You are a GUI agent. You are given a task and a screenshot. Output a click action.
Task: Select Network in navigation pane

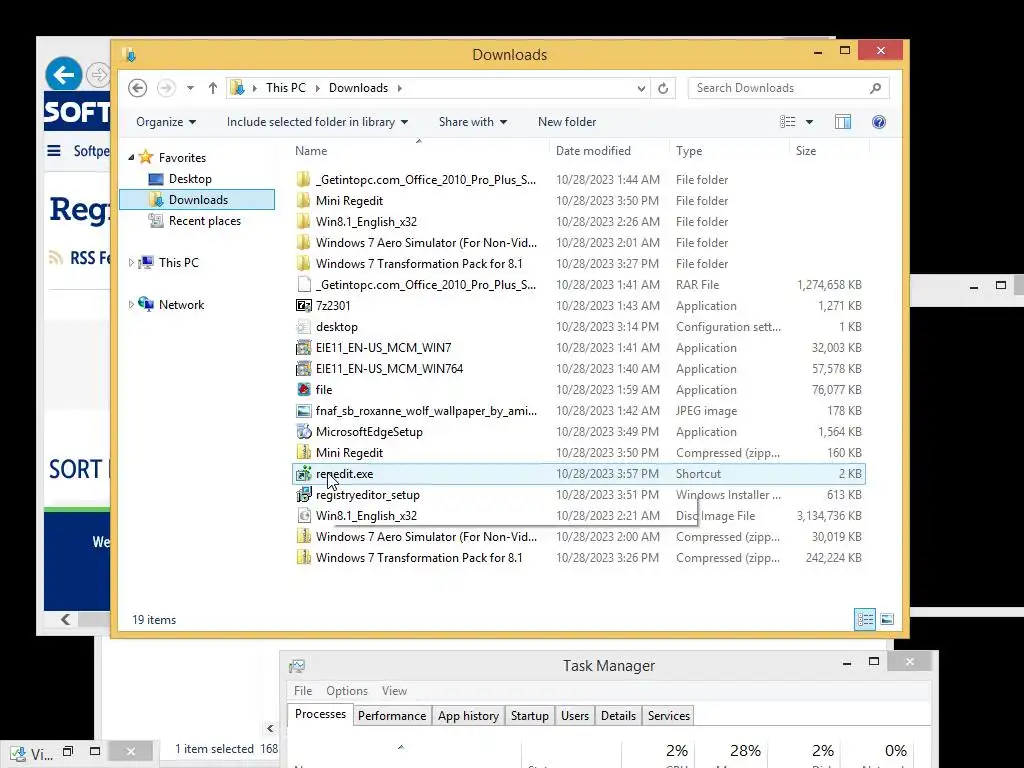pos(181,304)
